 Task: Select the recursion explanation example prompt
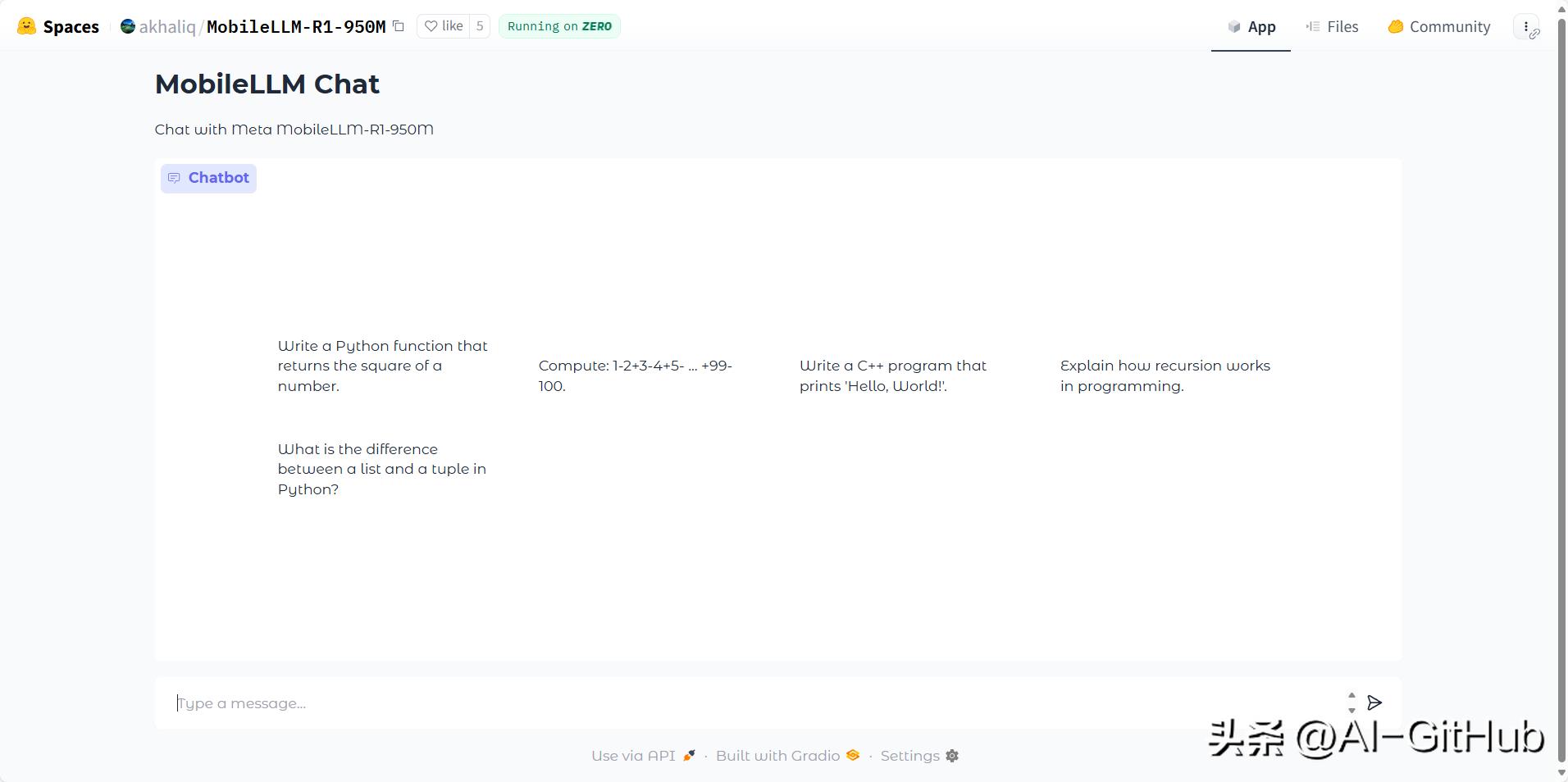pos(1165,375)
